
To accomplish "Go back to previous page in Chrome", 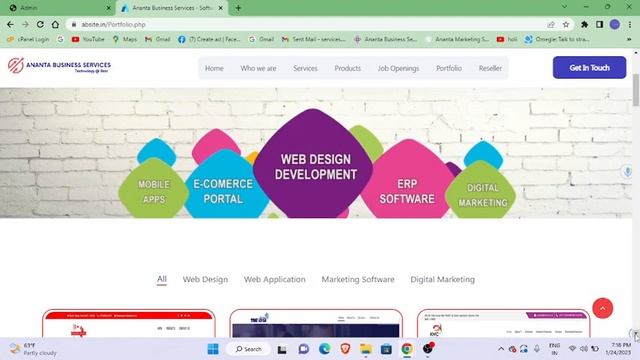I will (x=10, y=24).
